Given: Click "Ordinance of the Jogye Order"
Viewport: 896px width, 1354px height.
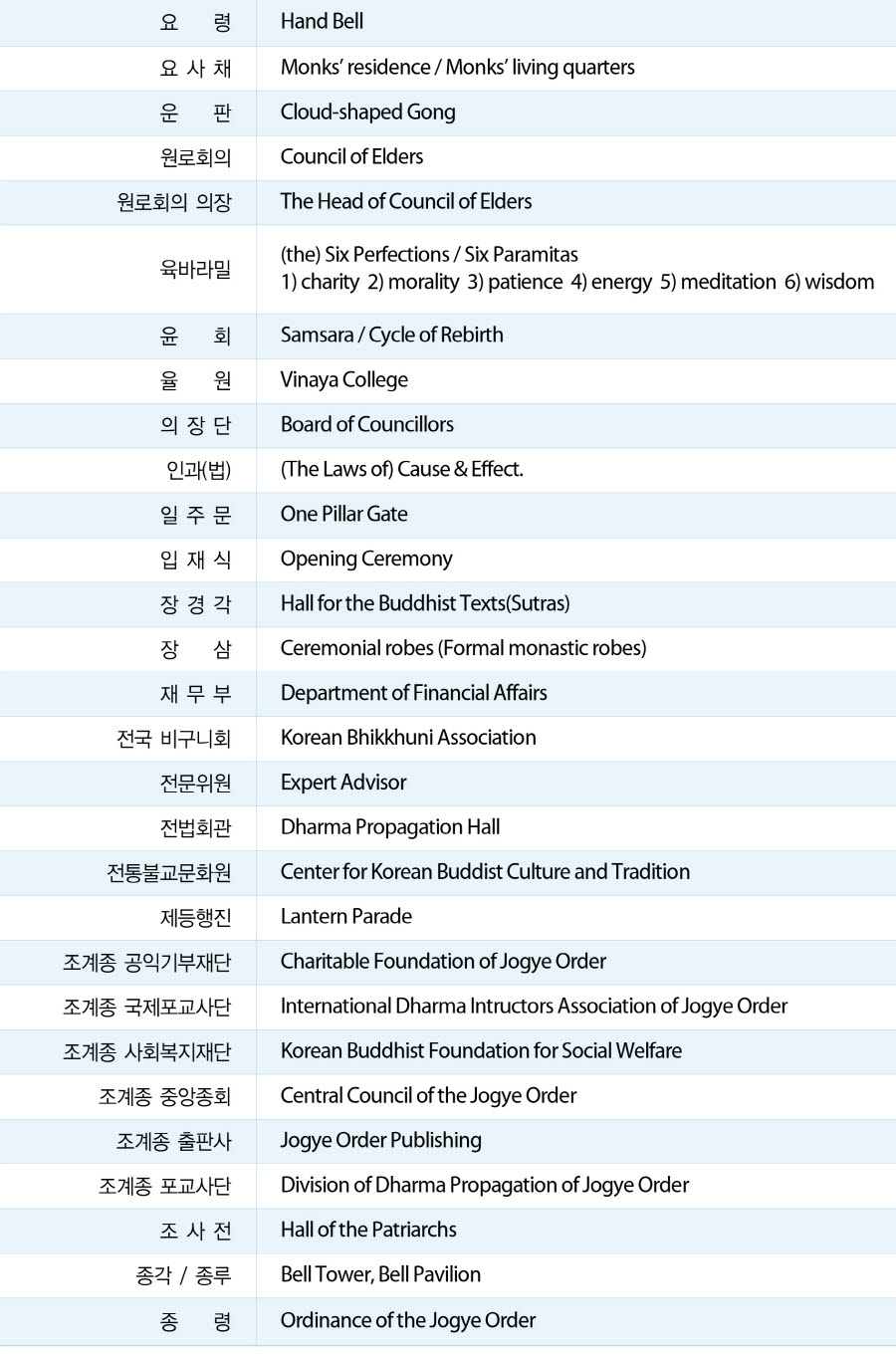Looking at the screenshot, I should [408, 1322].
